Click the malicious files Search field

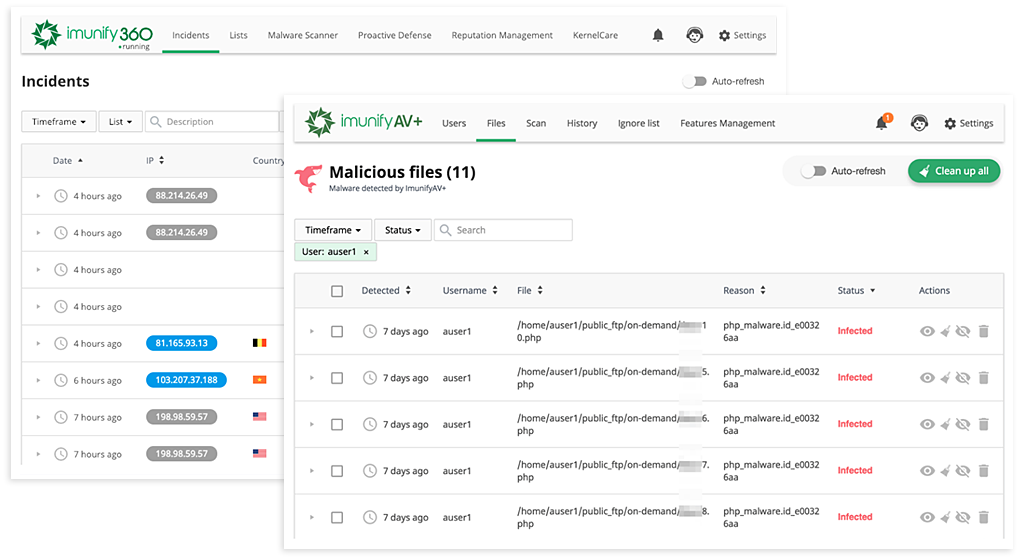(x=510, y=230)
